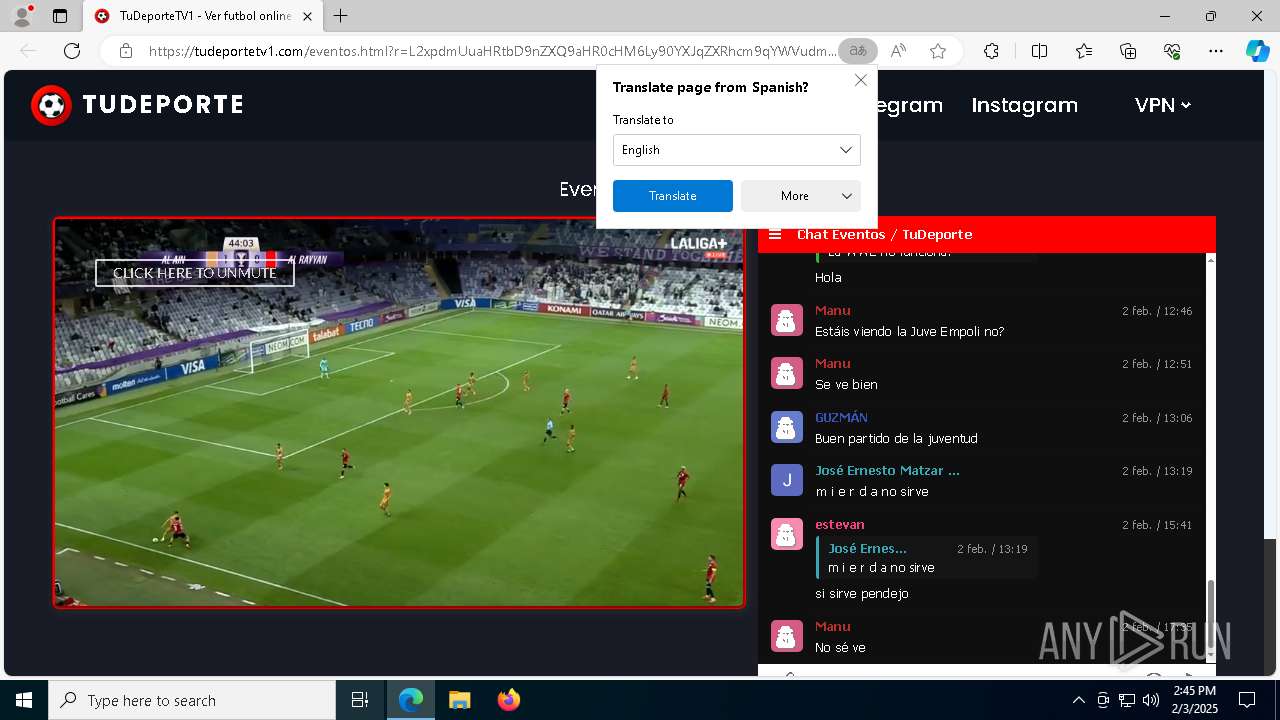The height and width of the screenshot is (720, 1280).
Task: Click 'Click here to unmute' overlay
Action: 195,273
